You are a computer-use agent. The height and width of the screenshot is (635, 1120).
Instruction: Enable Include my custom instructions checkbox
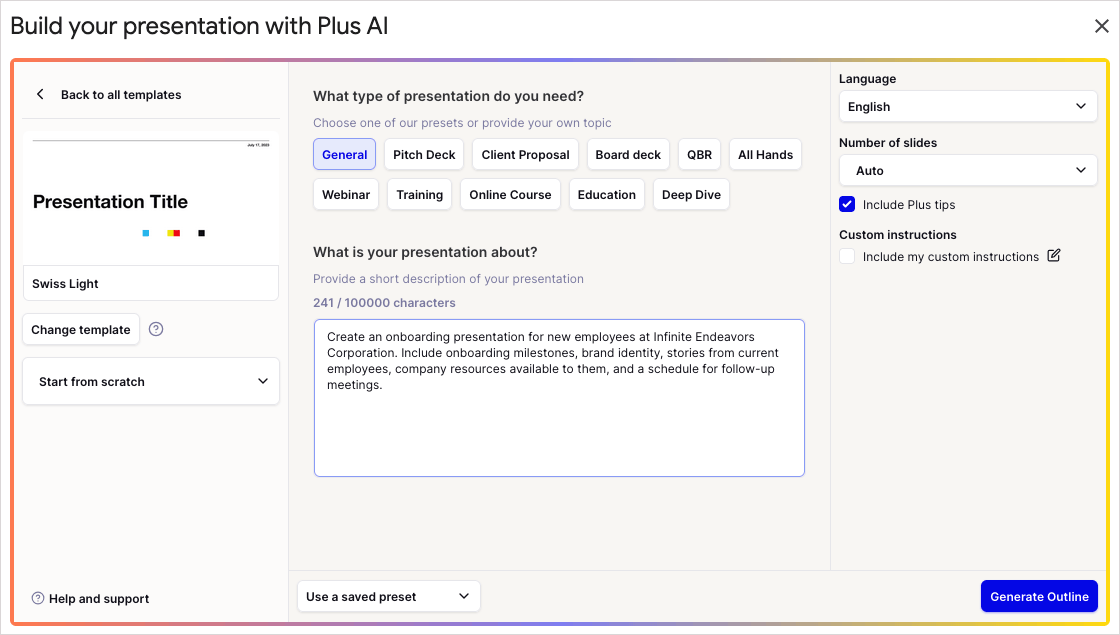point(847,256)
